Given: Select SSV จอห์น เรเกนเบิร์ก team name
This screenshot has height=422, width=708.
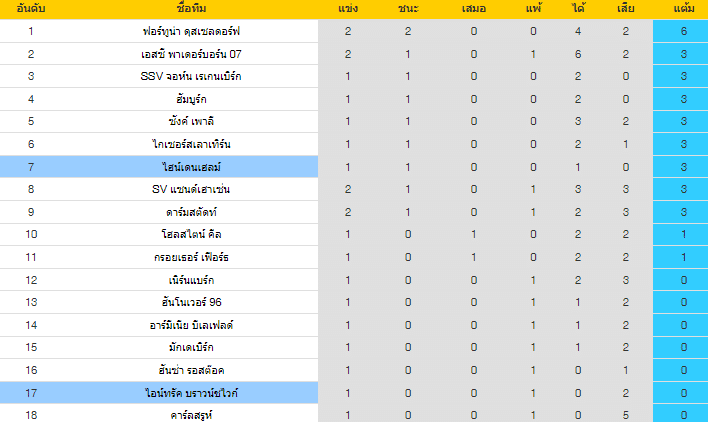Looking at the screenshot, I should [191, 76].
